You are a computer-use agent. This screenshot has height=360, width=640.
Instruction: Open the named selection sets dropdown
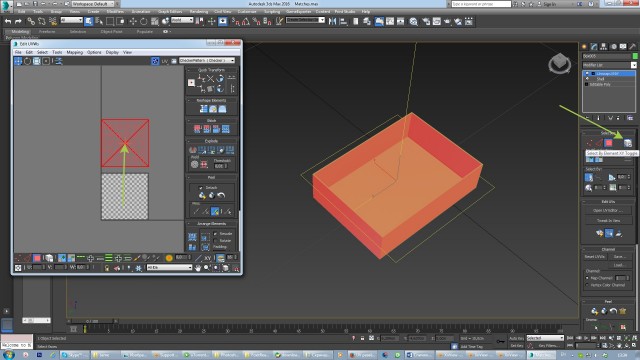point(305,20)
